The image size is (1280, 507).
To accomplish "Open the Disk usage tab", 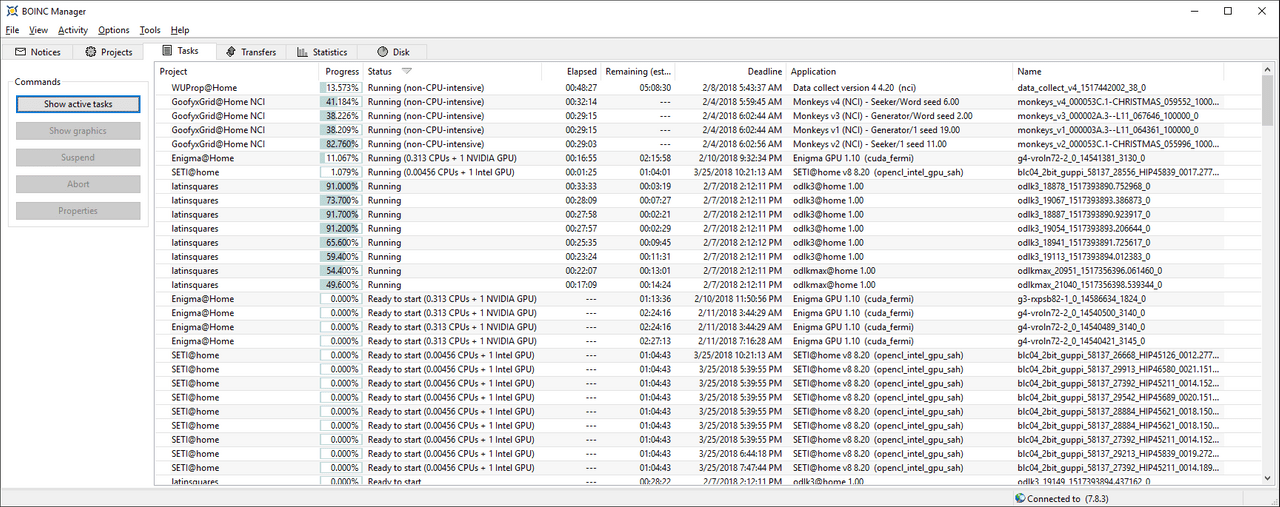I will coord(393,52).
